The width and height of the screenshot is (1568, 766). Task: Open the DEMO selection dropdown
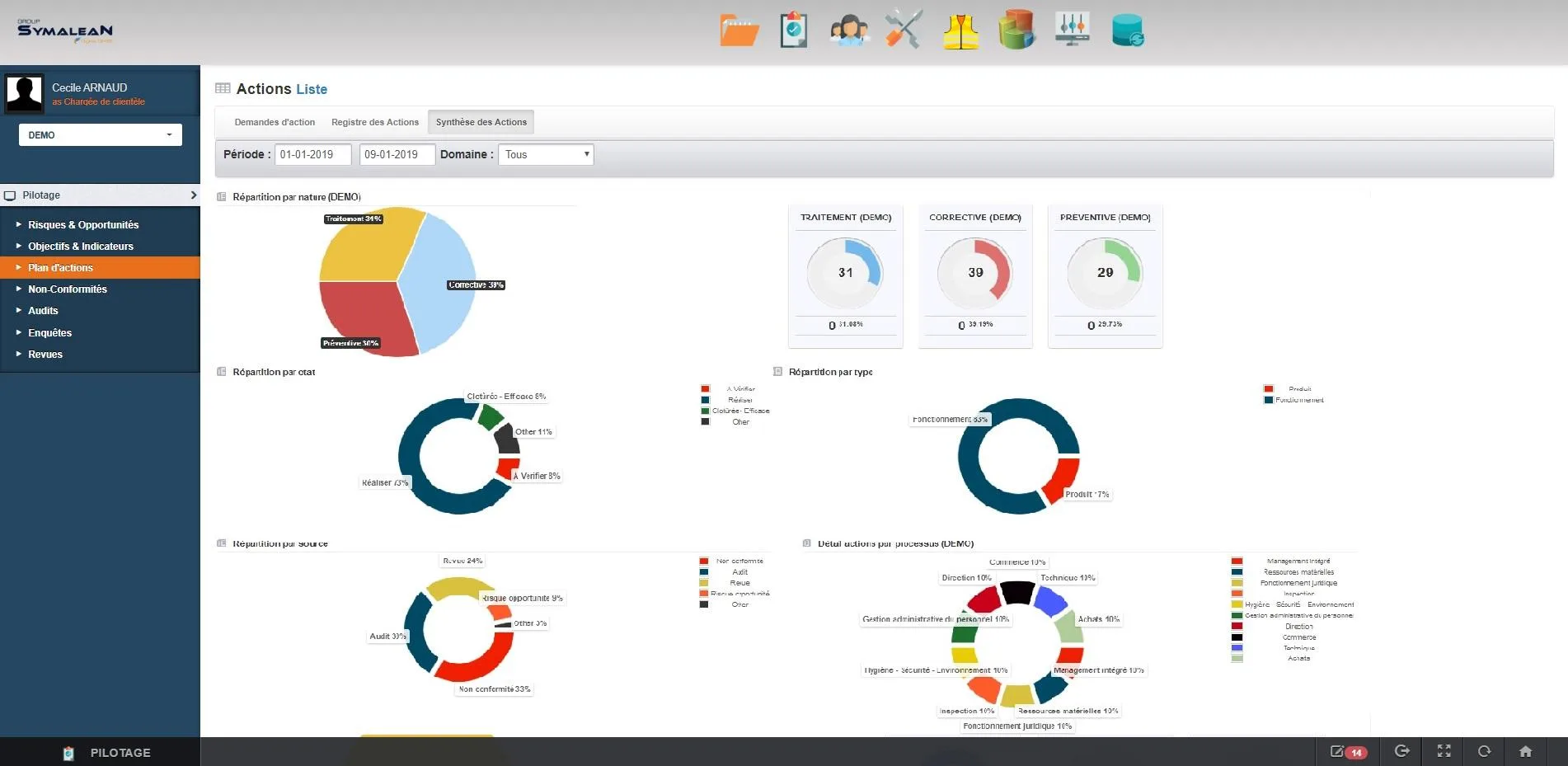(x=101, y=134)
